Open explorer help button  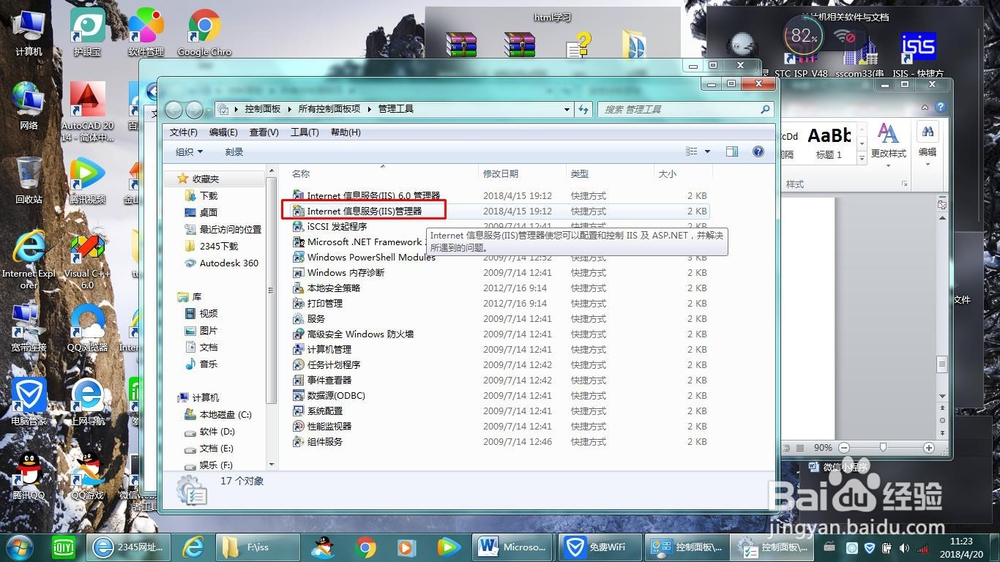tap(758, 151)
